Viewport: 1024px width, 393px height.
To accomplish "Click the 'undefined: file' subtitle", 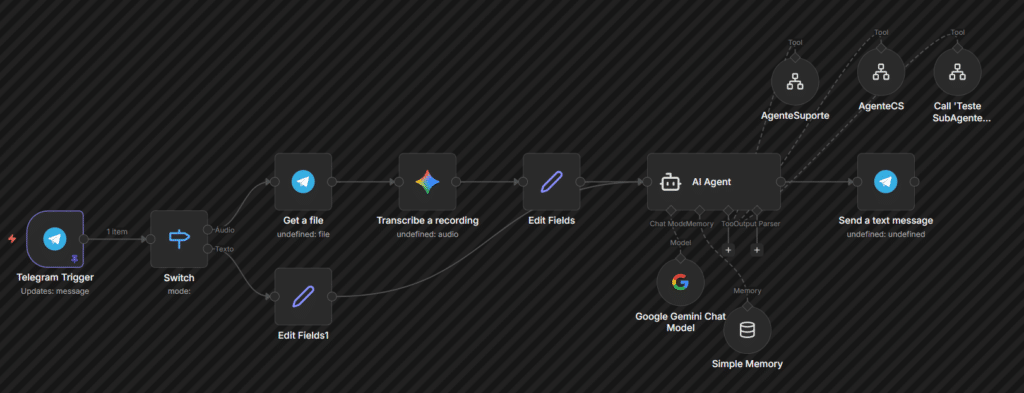I will [x=303, y=234].
